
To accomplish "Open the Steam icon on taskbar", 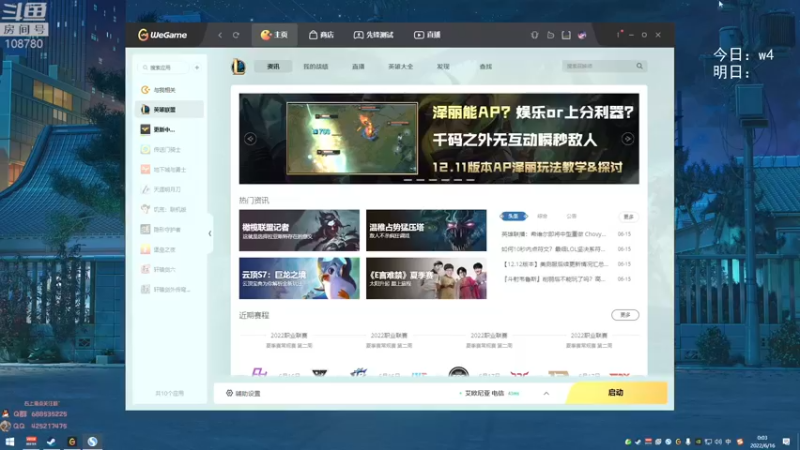I will click(x=51, y=442).
